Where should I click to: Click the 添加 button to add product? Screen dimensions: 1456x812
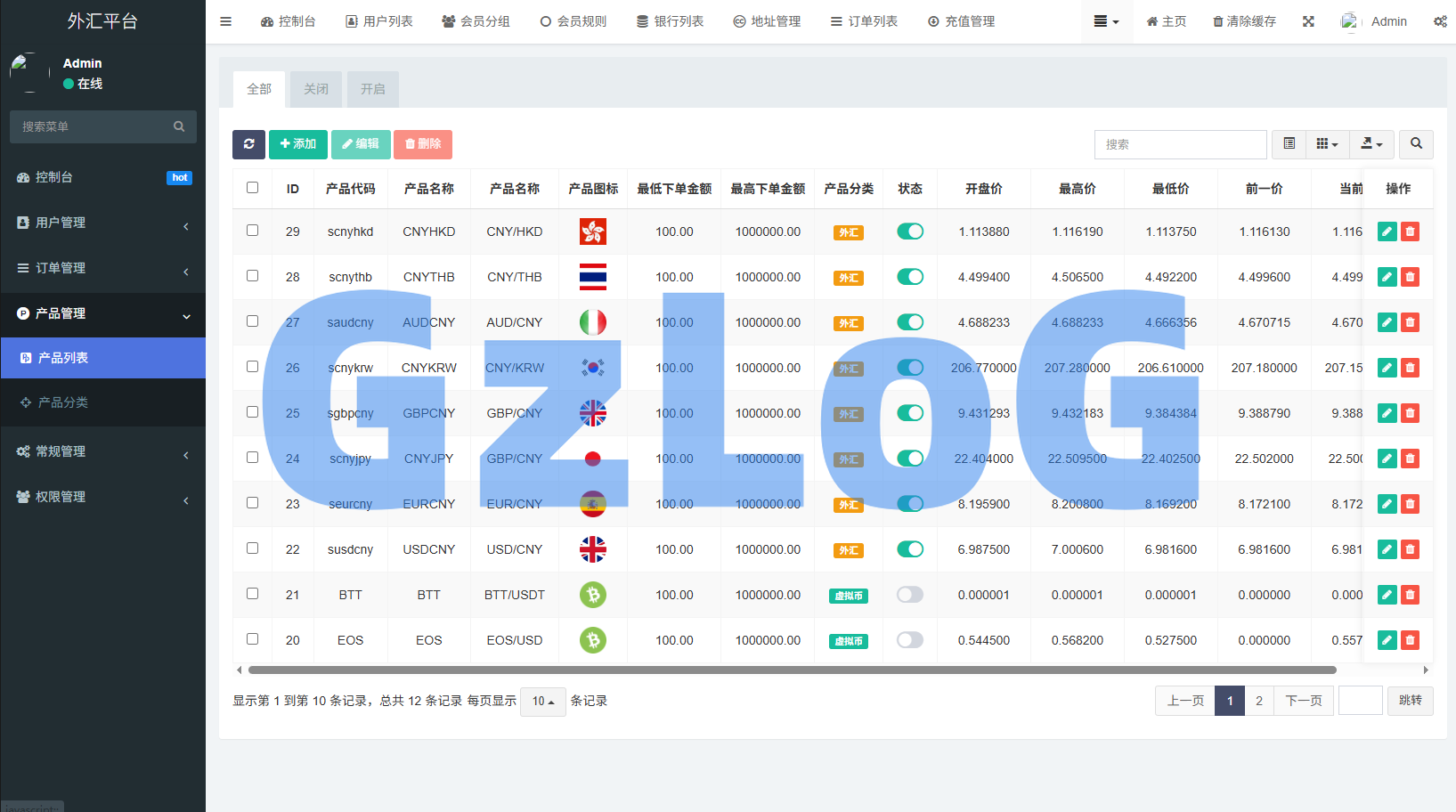point(297,144)
